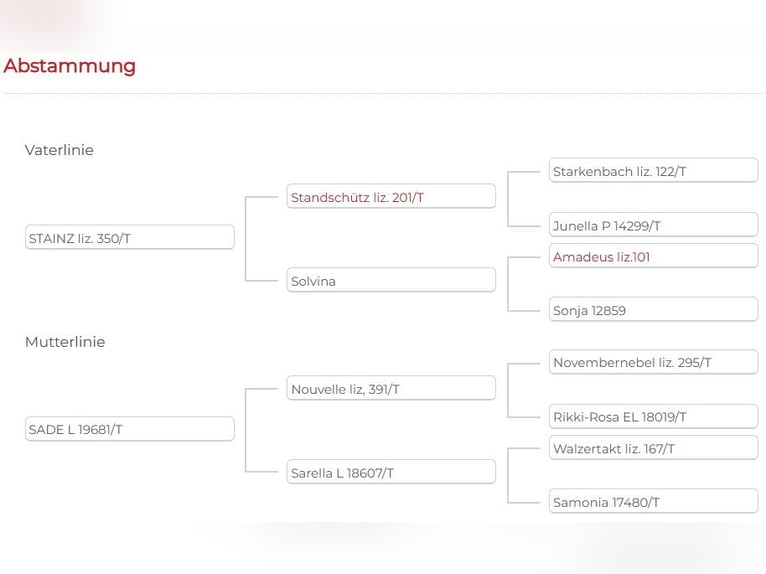
Task: Open the Amadeus liz.101 link
Action: click(601, 257)
